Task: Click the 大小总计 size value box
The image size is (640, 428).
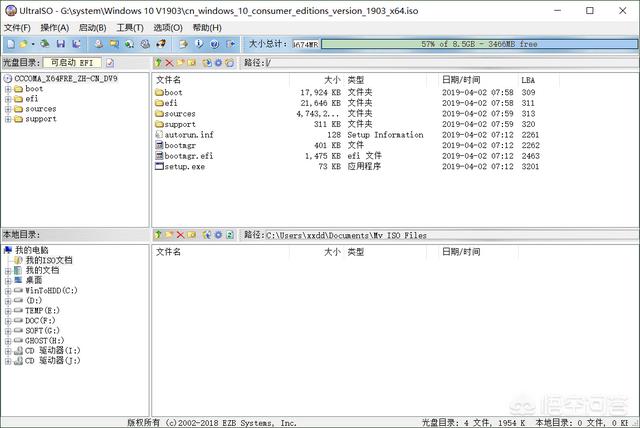Action: pos(306,44)
